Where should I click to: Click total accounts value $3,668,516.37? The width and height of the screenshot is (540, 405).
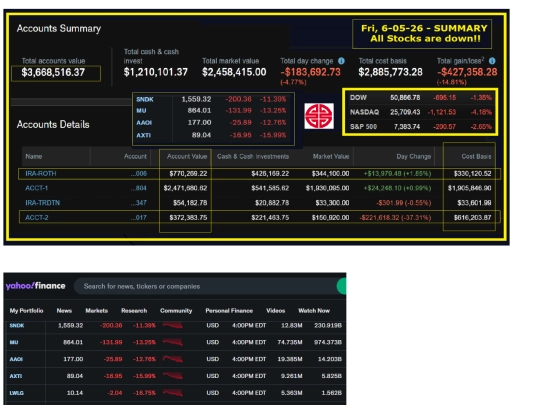pyautogui.click(x=53, y=72)
